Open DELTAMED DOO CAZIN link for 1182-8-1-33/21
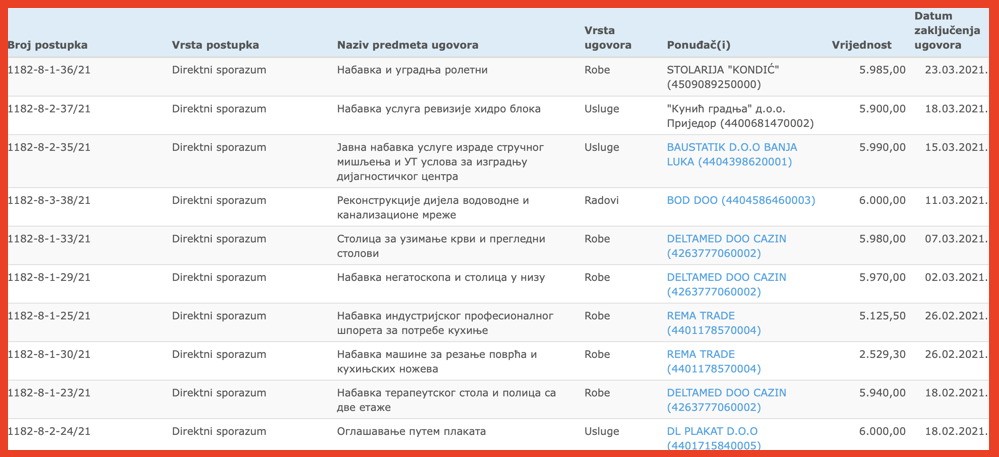Viewport: 999px width, 457px height. [x=726, y=246]
